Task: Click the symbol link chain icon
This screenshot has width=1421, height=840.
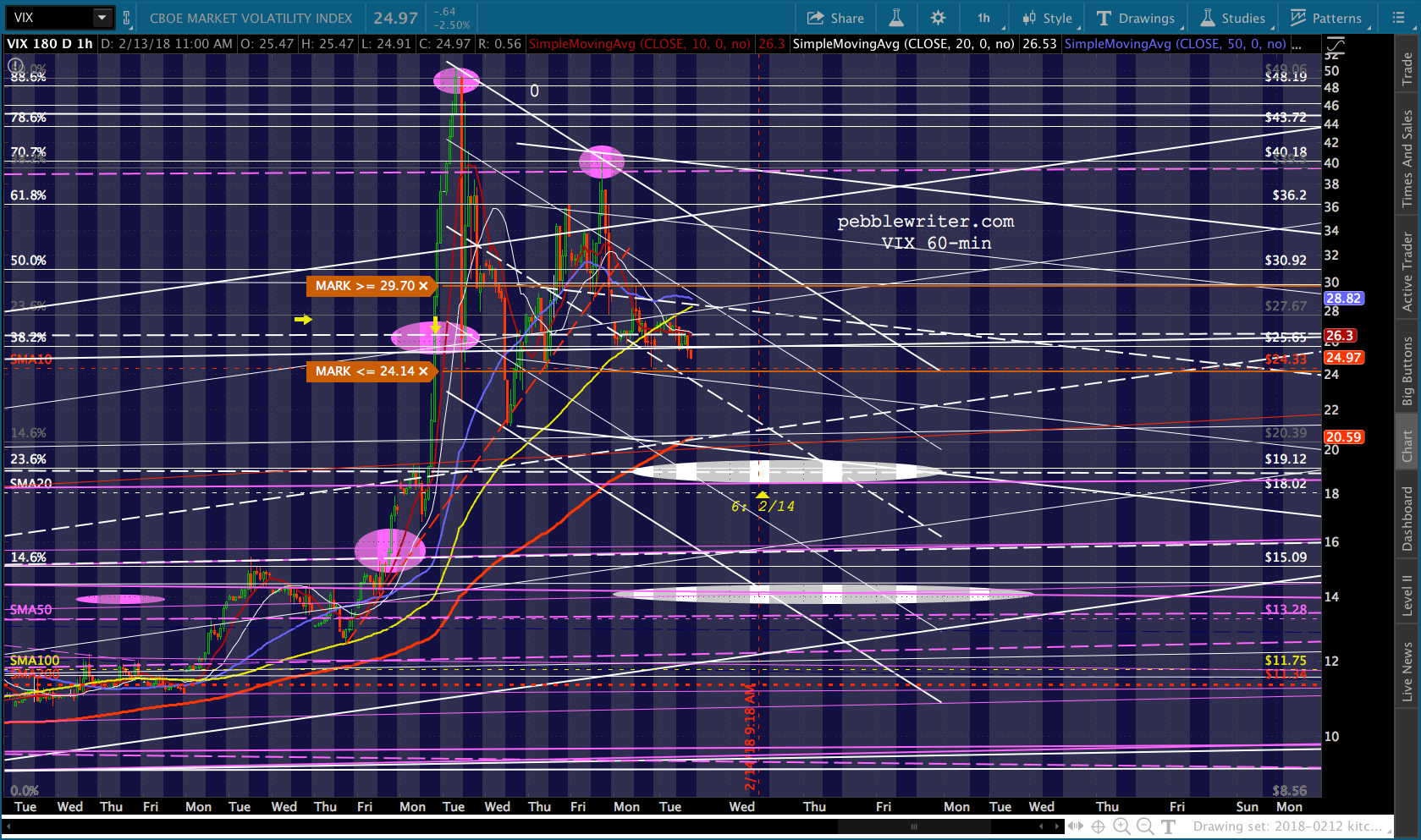Action: [x=127, y=18]
